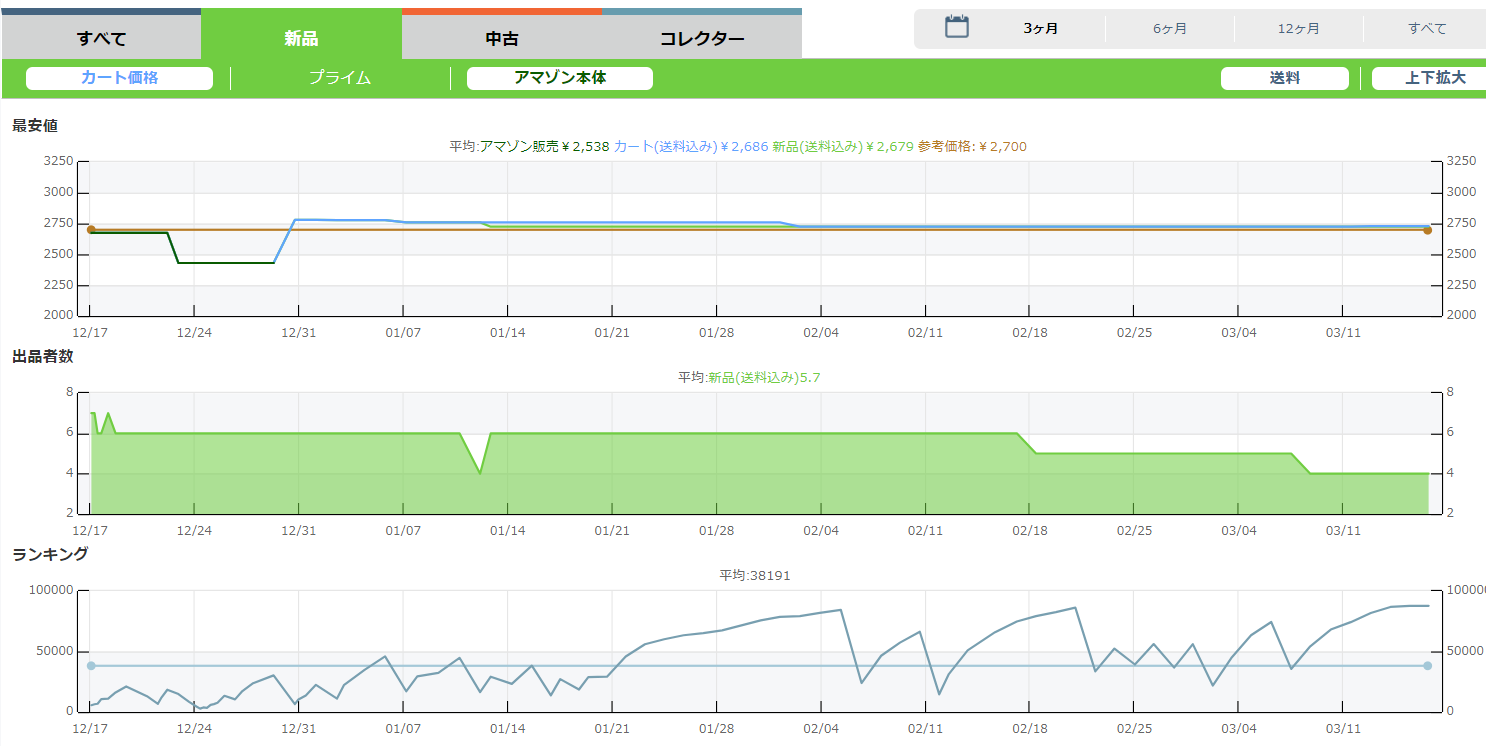Toggle the 送料 option
The height and width of the screenshot is (746, 1486).
[x=1284, y=78]
